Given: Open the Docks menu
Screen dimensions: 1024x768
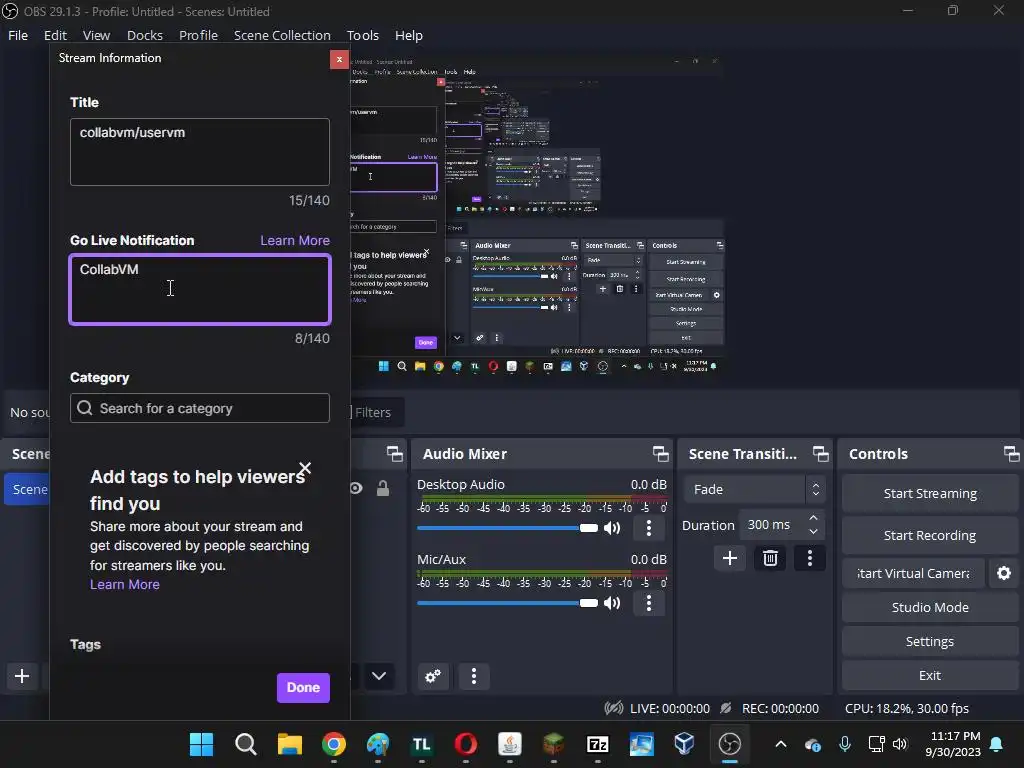Looking at the screenshot, I should [144, 35].
